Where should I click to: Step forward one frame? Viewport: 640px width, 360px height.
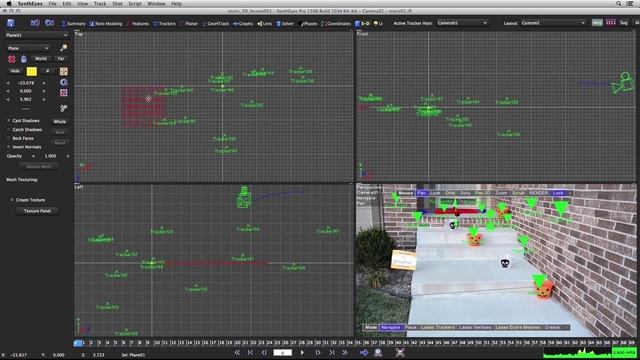coord(318,353)
